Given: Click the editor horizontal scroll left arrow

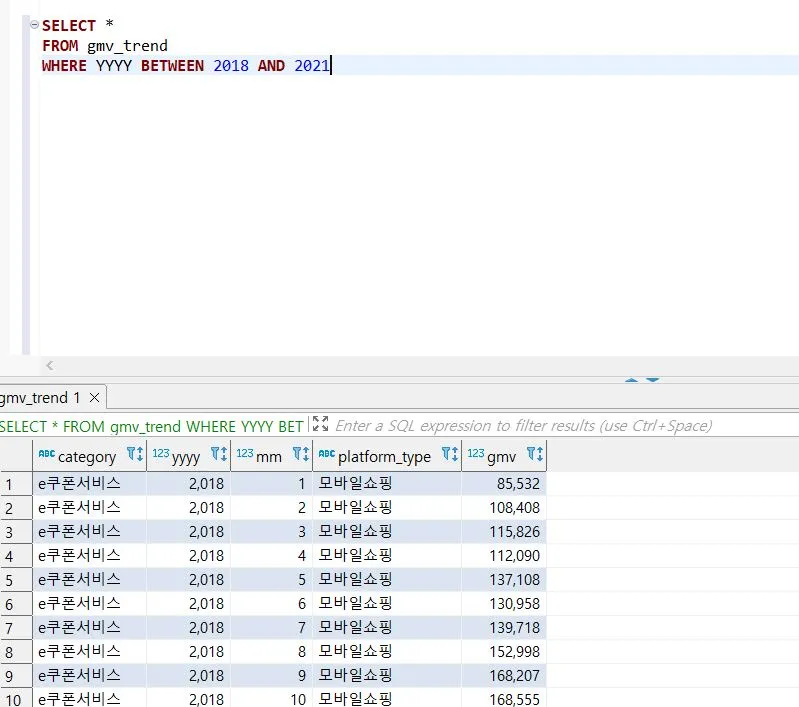Looking at the screenshot, I should pyautogui.click(x=49, y=365).
